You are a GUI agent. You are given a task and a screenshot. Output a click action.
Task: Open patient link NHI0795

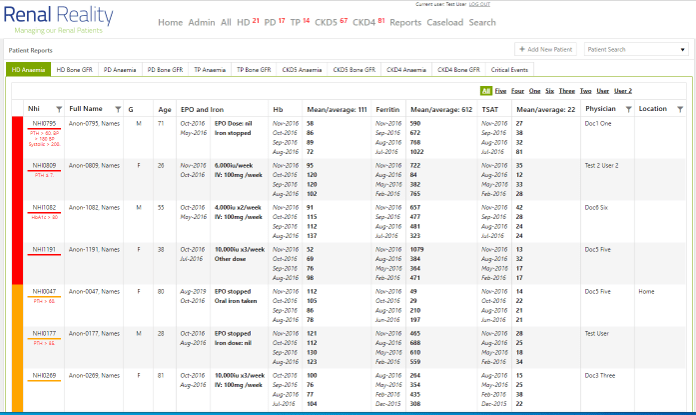(44, 123)
